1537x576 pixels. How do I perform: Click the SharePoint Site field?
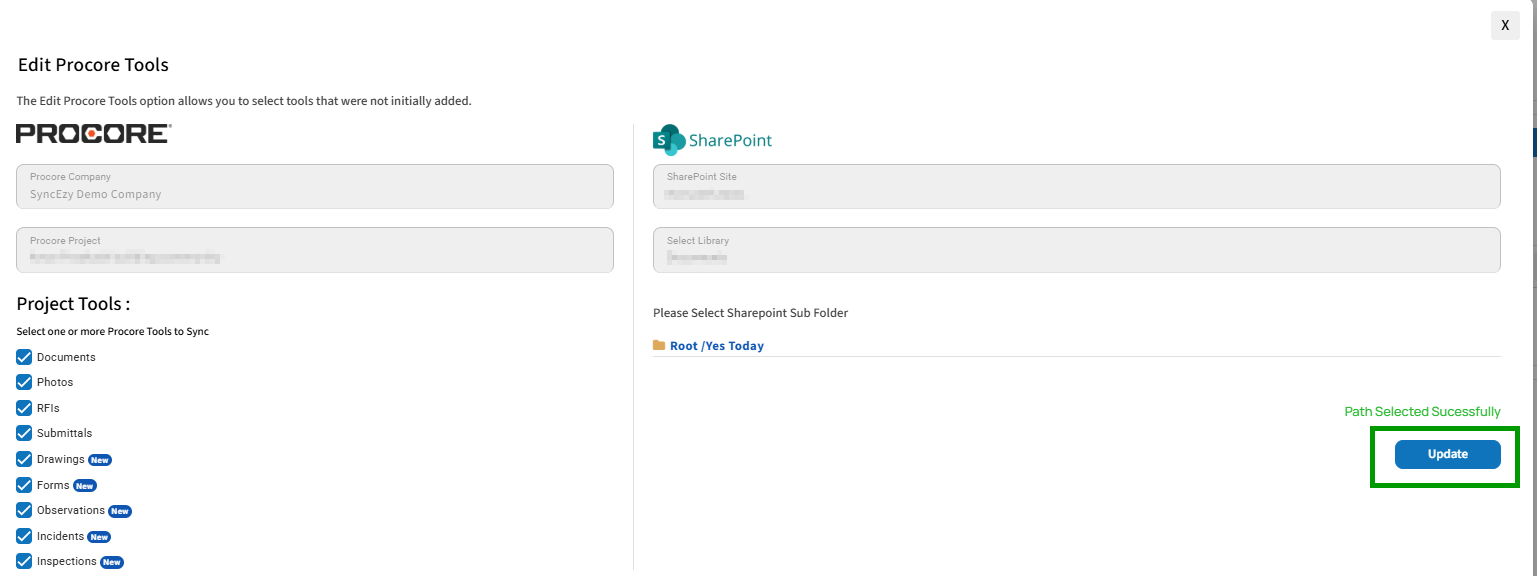[x=1077, y=186]
